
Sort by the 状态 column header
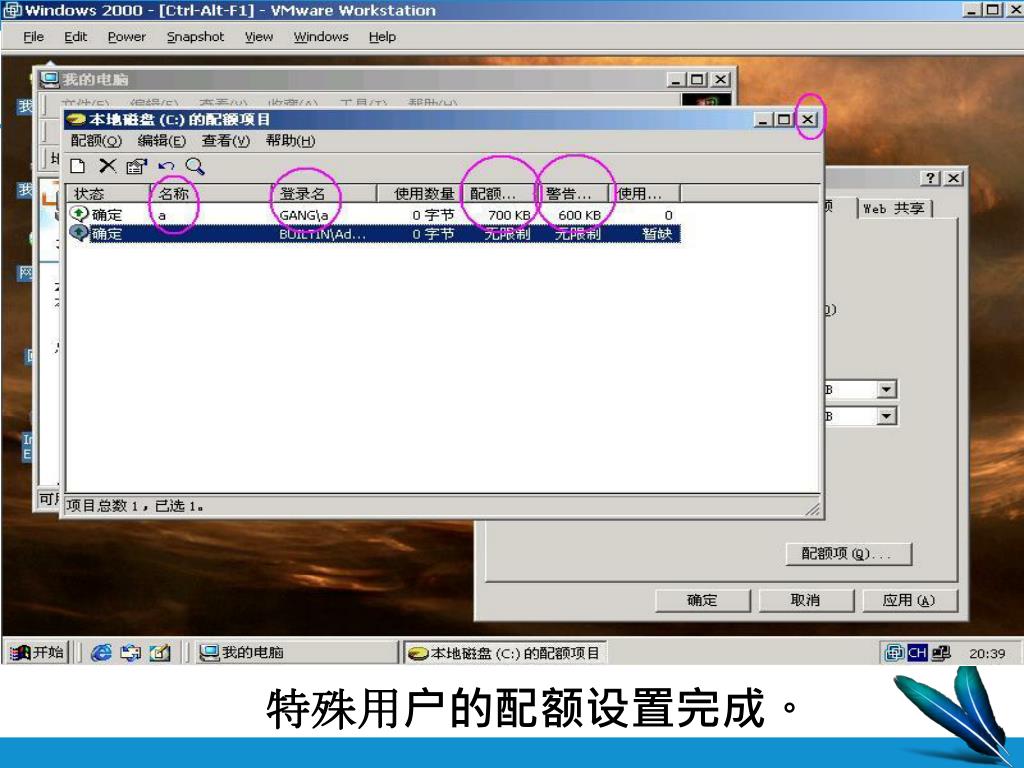coord(109,193)
